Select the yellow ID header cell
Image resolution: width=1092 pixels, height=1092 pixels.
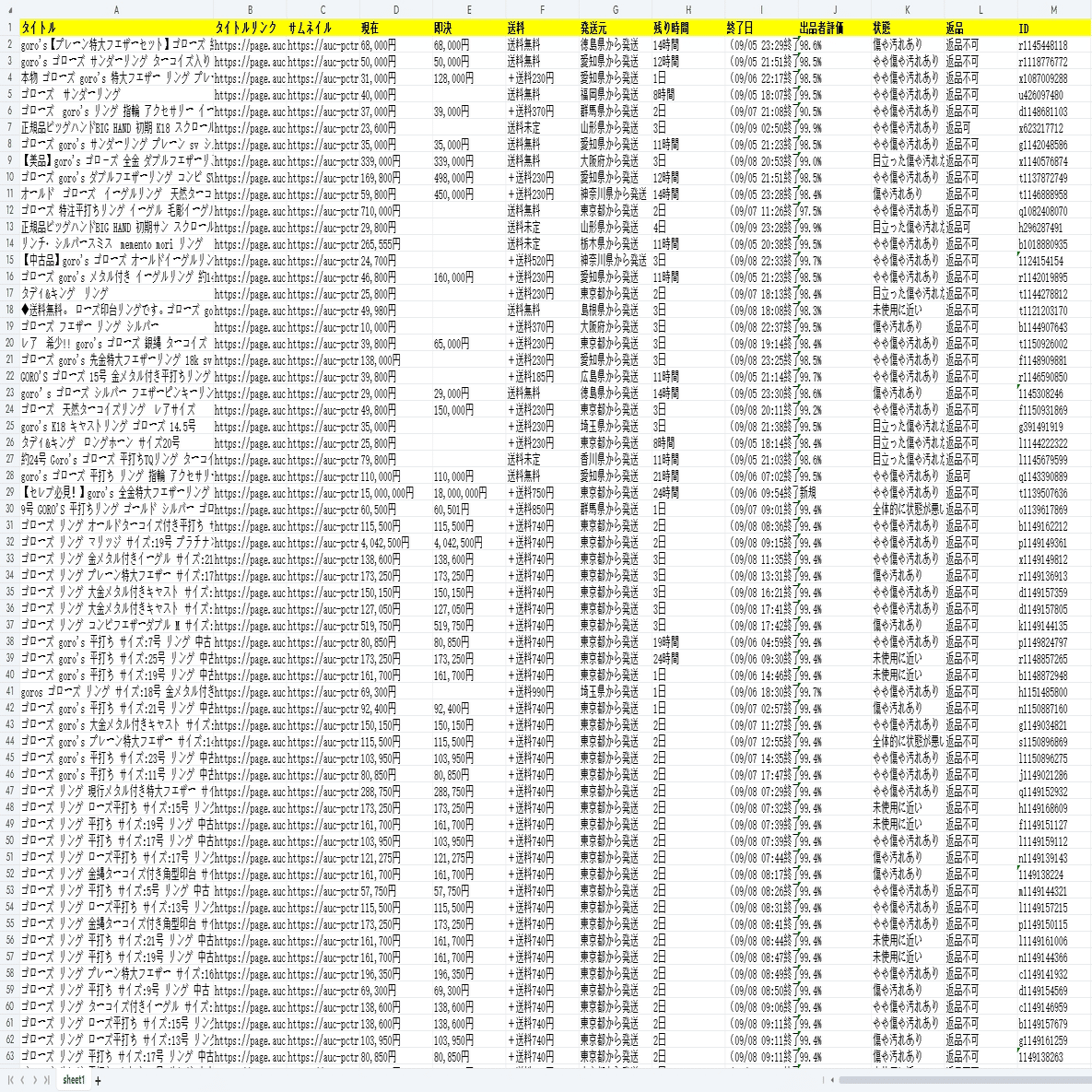(1053, 28)
